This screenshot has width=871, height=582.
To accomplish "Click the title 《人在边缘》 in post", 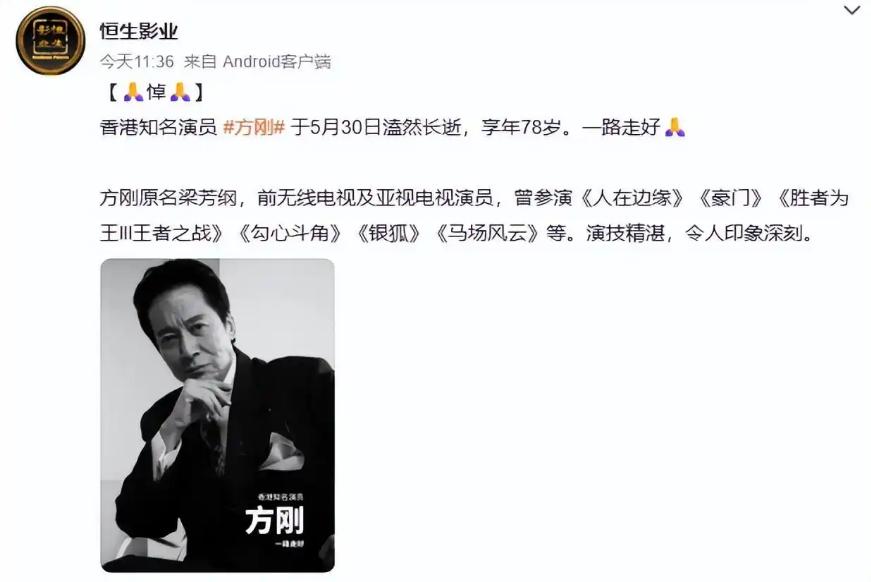I will (x=632, y=198).
